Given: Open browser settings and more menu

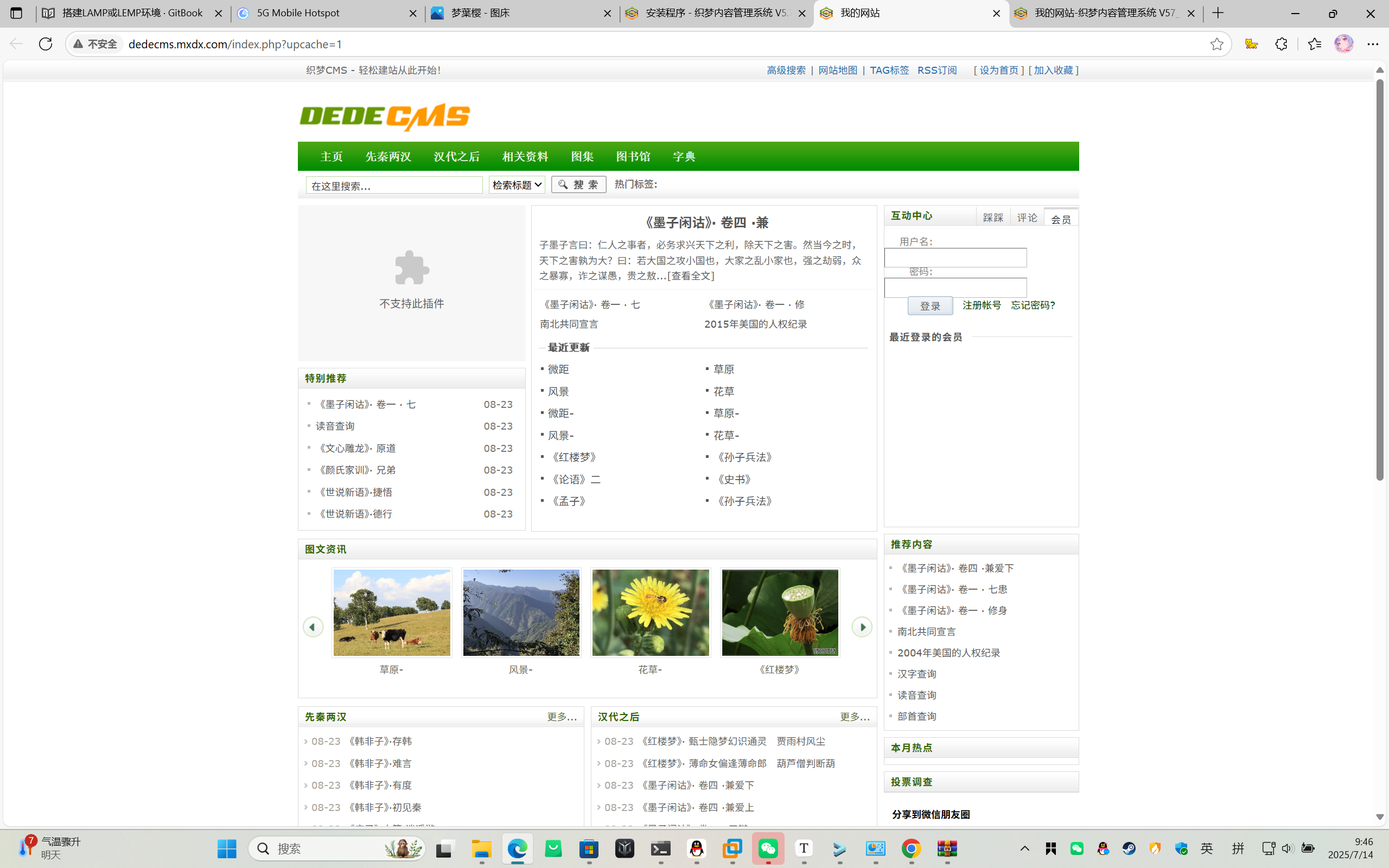Looking at the screenshot, I should pyautogui.click(x=1373, y=44).
